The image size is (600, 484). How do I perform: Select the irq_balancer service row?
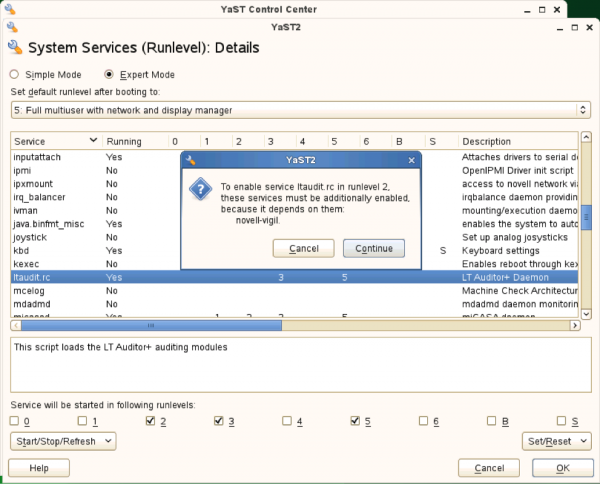[x=294, y=197]
